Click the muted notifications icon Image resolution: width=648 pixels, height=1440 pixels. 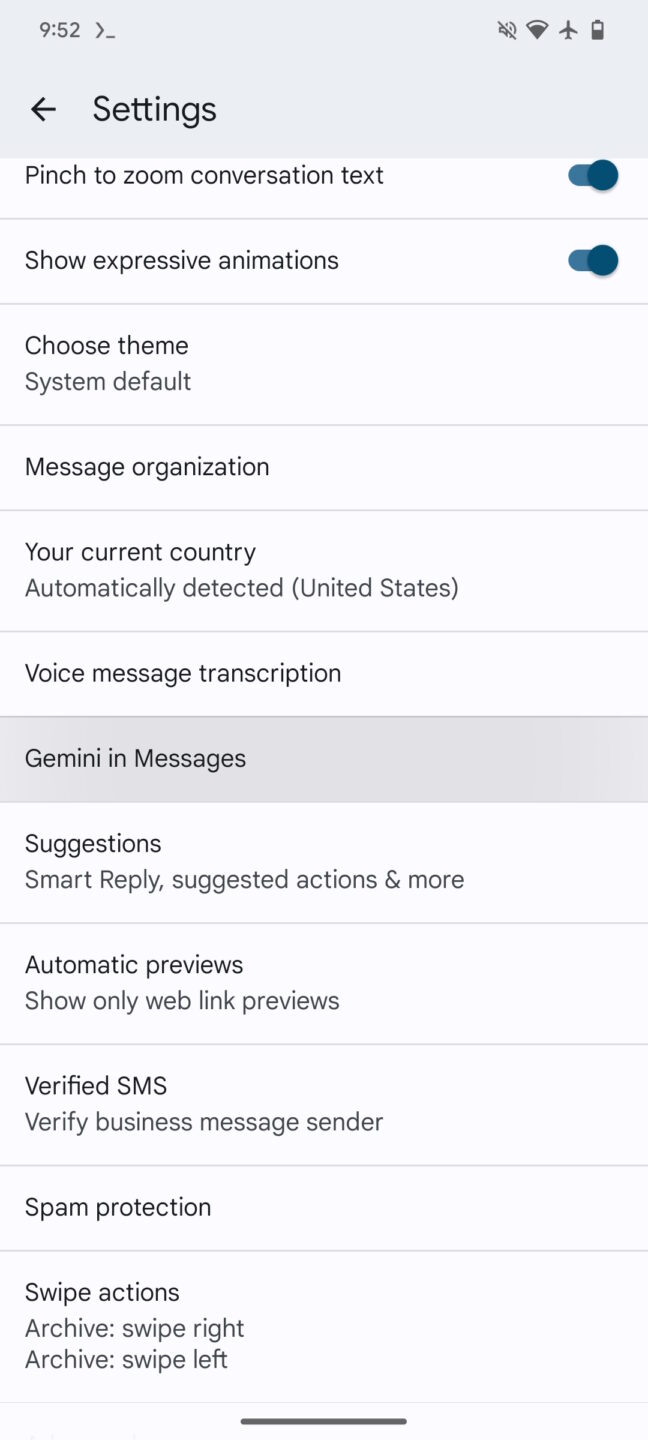click(x=506, y=30)
